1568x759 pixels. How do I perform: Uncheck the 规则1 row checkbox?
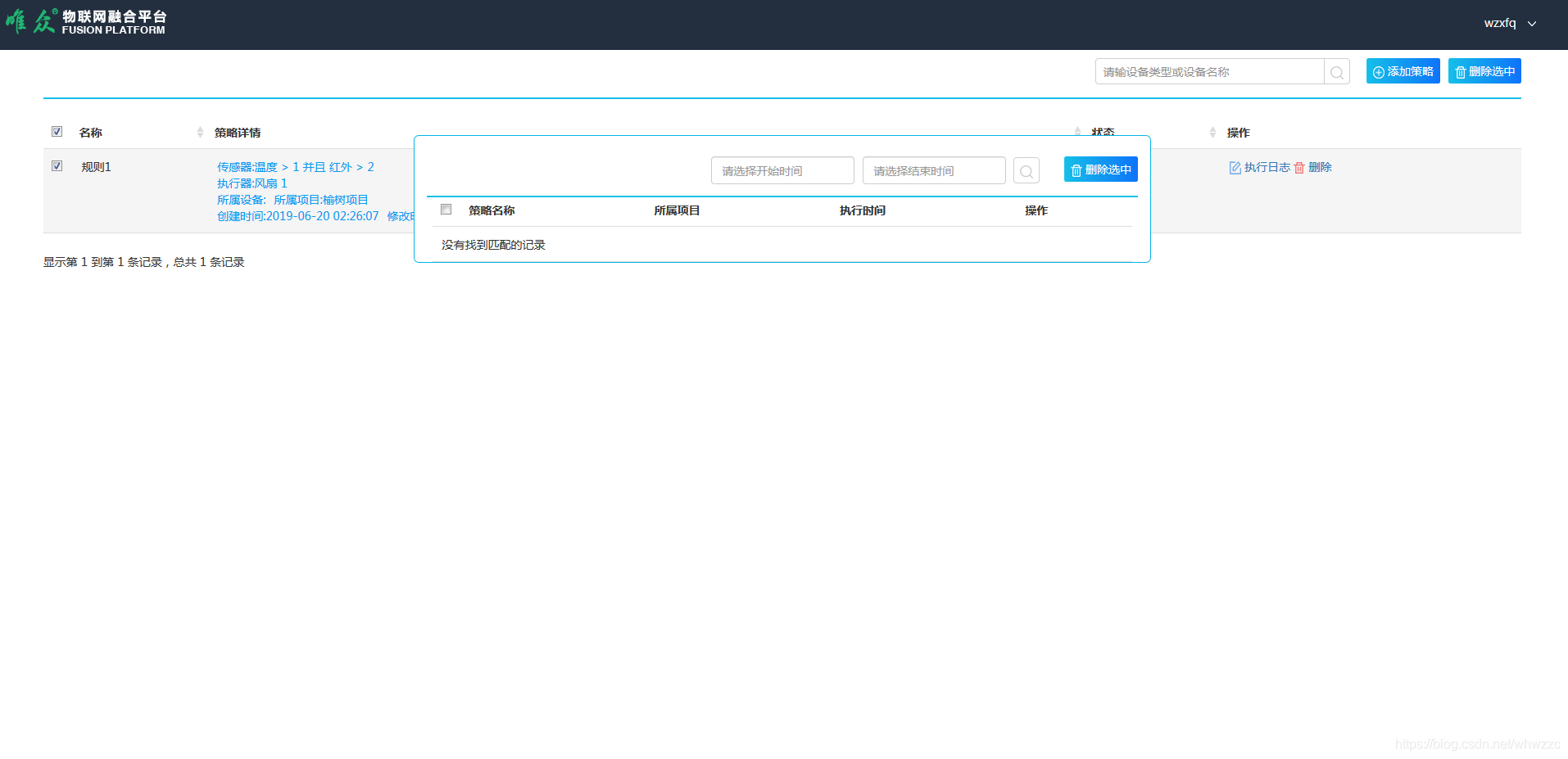click(x=57, y=165)
